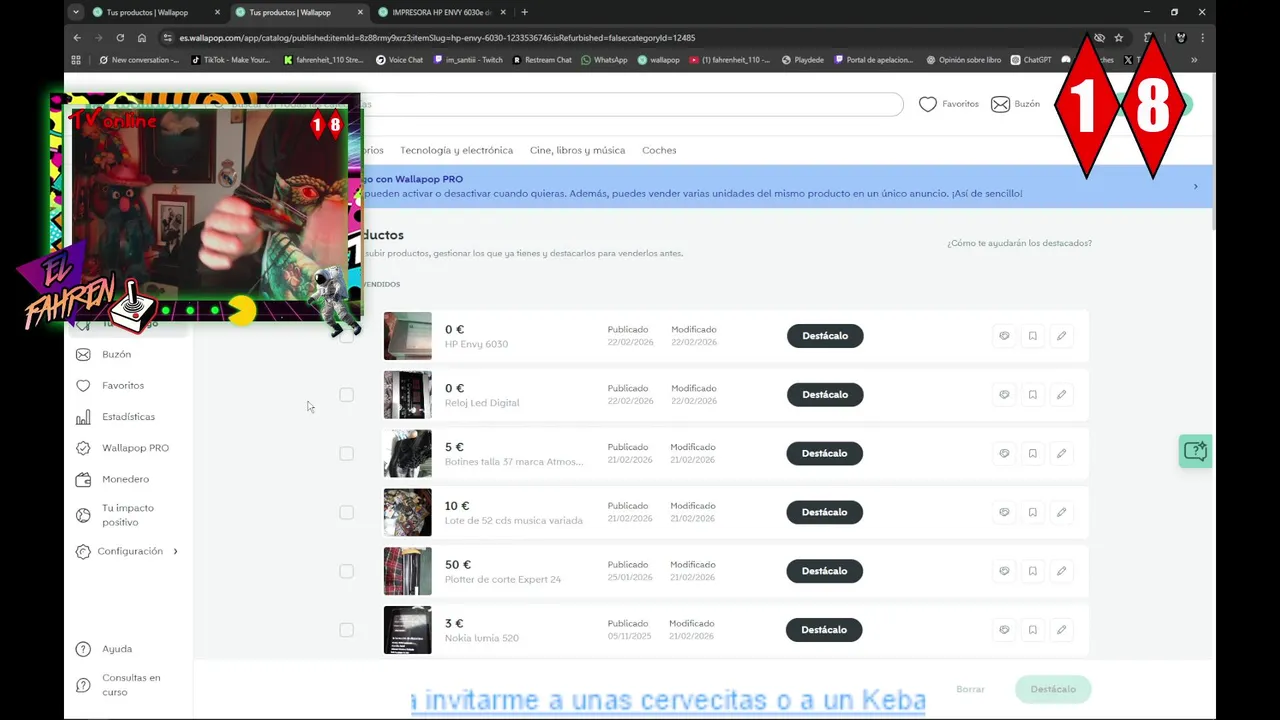Open Monedero wallet icon in sidebar
This screenshot has height=720, width=1280.
coord(83,479)
